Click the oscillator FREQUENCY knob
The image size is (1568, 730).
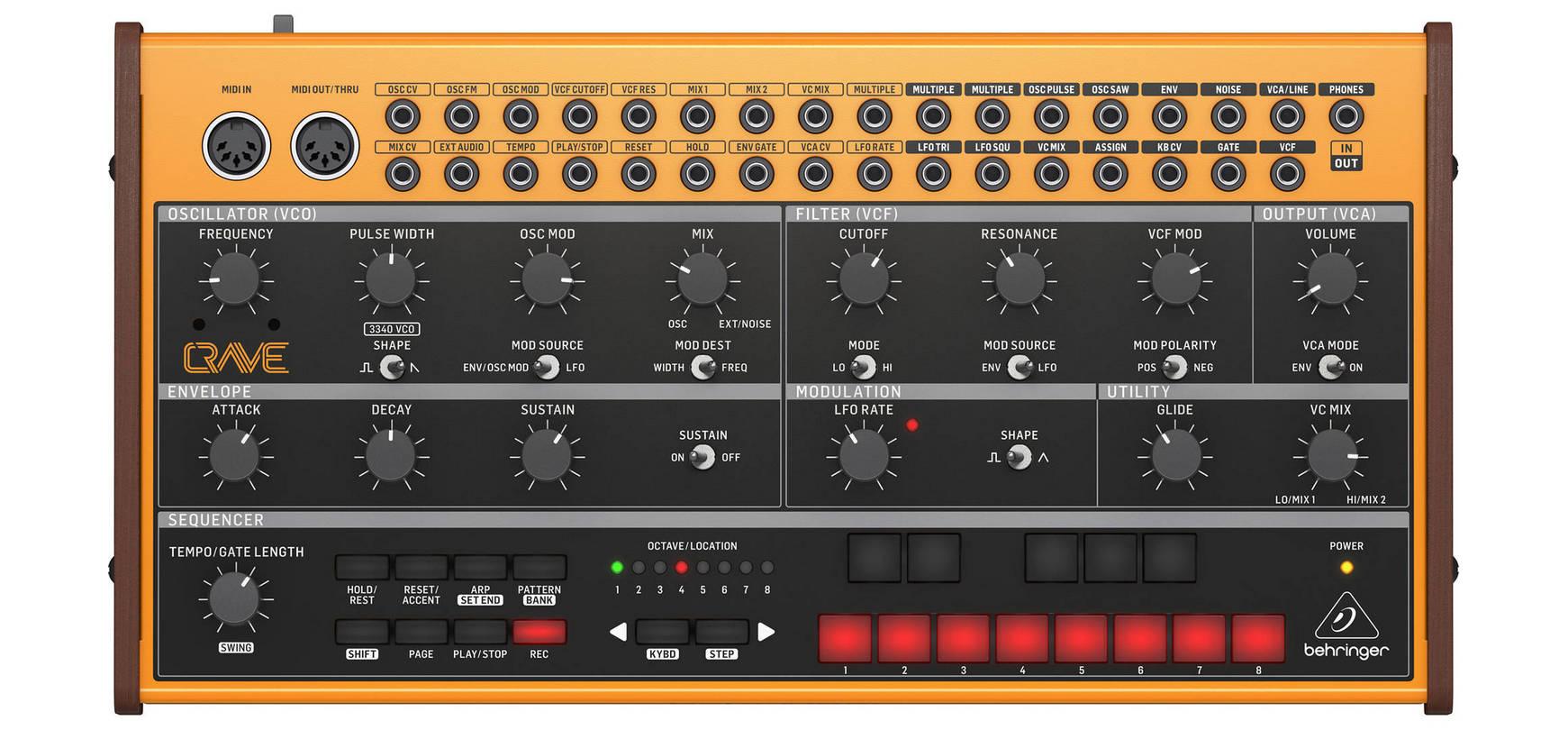[x=235, y=278]
